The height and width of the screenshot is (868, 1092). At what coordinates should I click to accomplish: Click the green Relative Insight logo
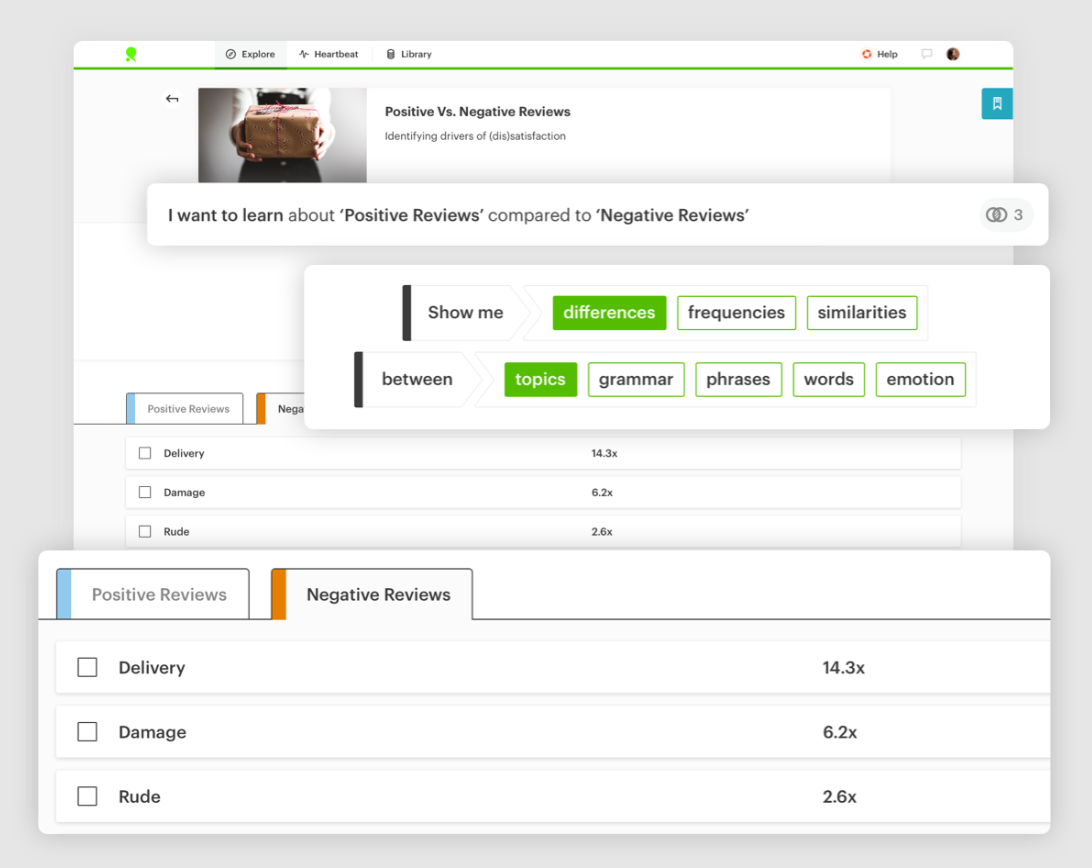131,54
